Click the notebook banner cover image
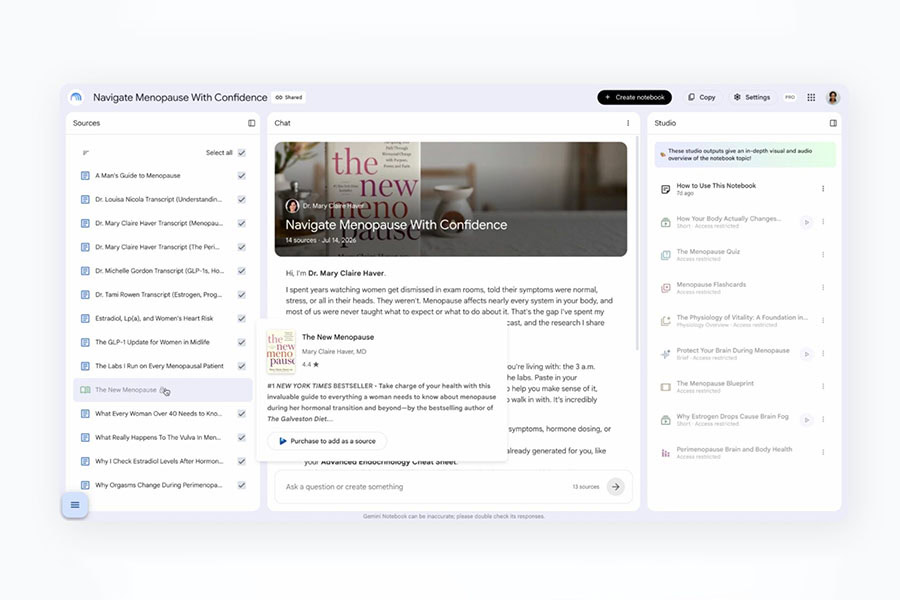Viewport: 900px width, 600px height. tap(451, 199)
